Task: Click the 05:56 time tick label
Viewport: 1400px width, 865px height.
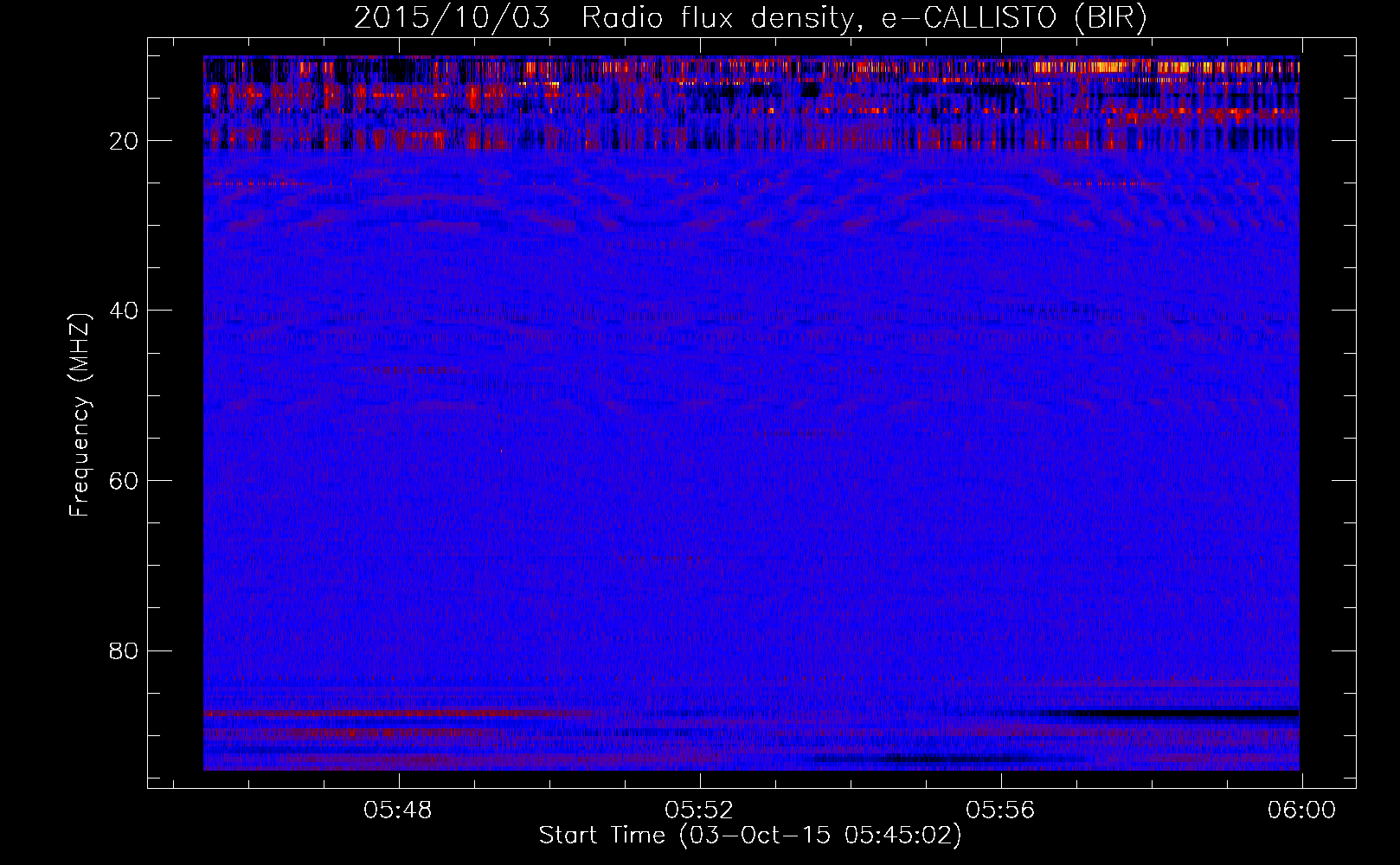Action: click(x=1000, y=811)
